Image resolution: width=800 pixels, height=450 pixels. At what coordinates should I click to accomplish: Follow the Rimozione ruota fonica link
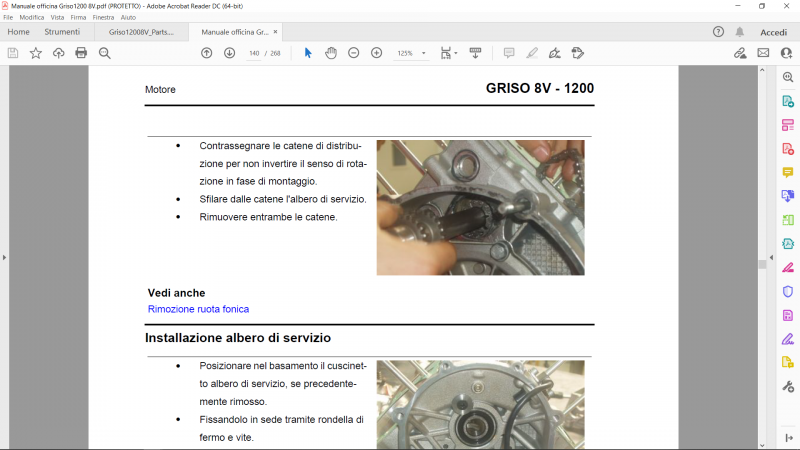tap(198, 309)
